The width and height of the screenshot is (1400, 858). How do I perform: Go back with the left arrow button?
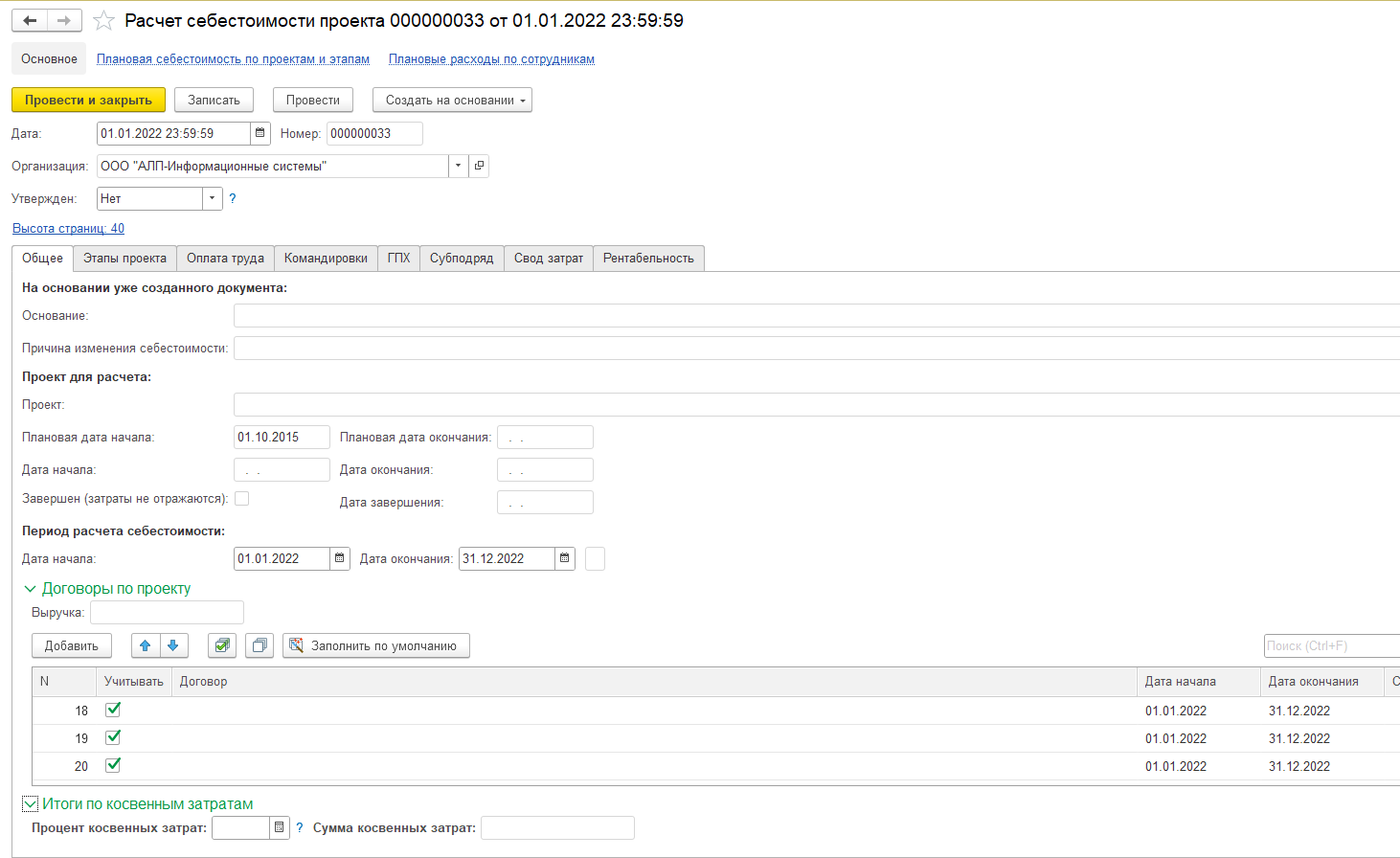[x=30, y=20]
